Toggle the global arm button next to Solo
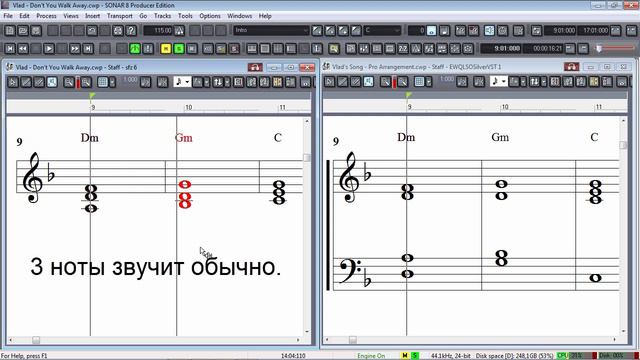The width and height of the screenshot is (640, 360). click(192, 49)
